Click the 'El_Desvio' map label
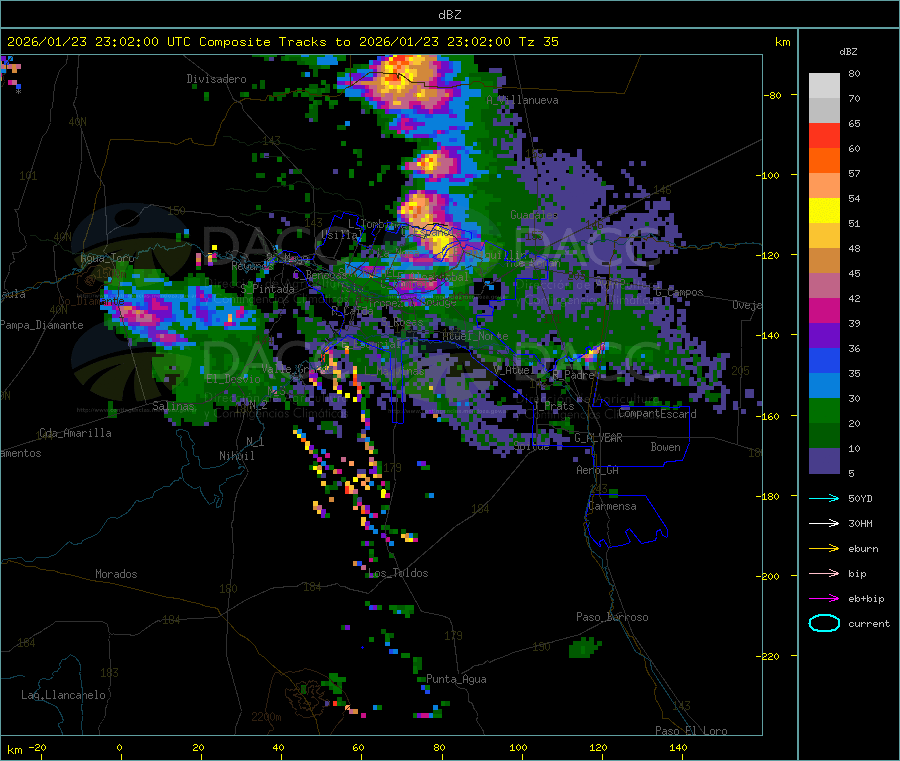 (x=234, y=379)
